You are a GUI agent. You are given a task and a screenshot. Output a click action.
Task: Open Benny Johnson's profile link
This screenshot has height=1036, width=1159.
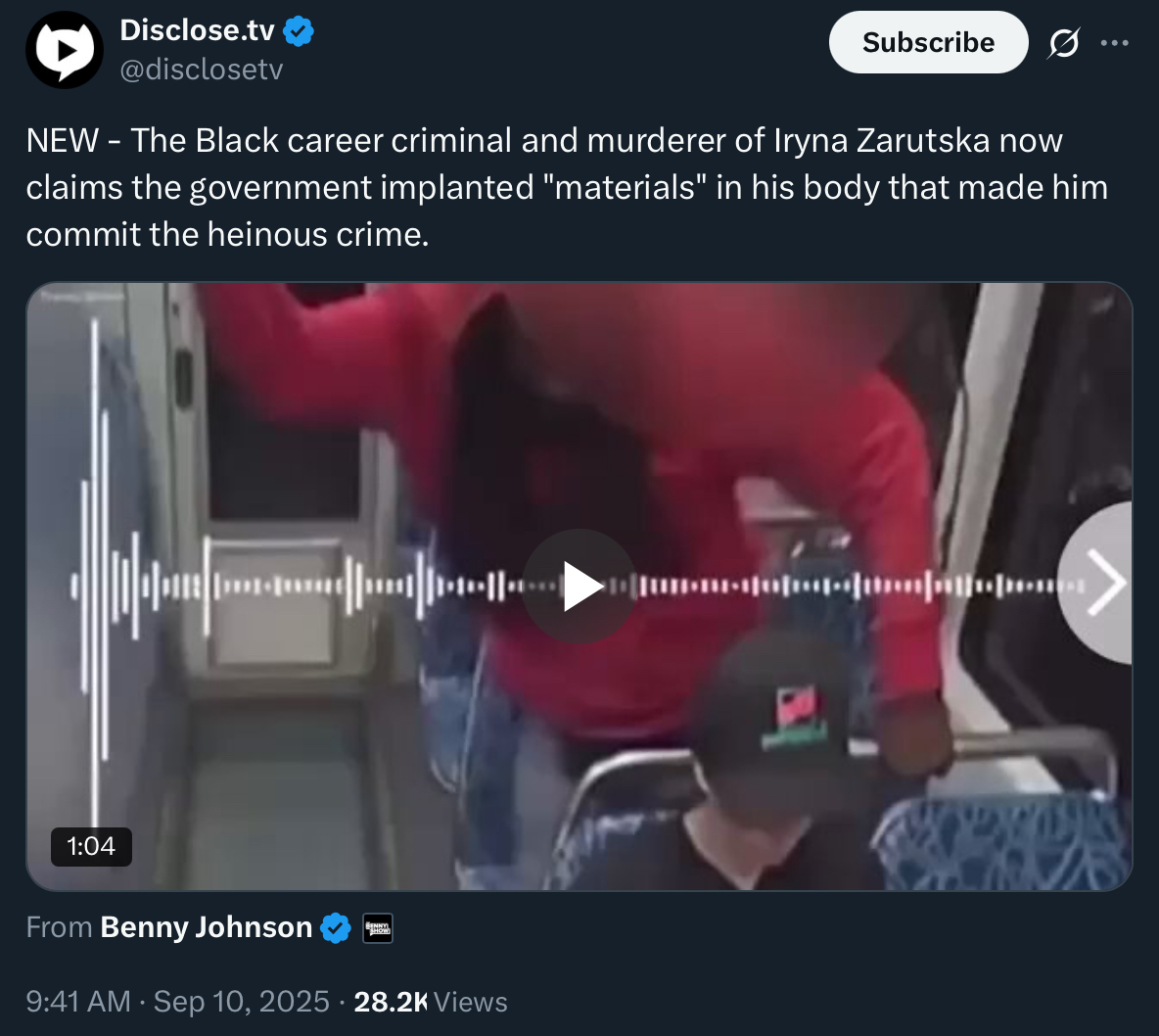[207, 927]
